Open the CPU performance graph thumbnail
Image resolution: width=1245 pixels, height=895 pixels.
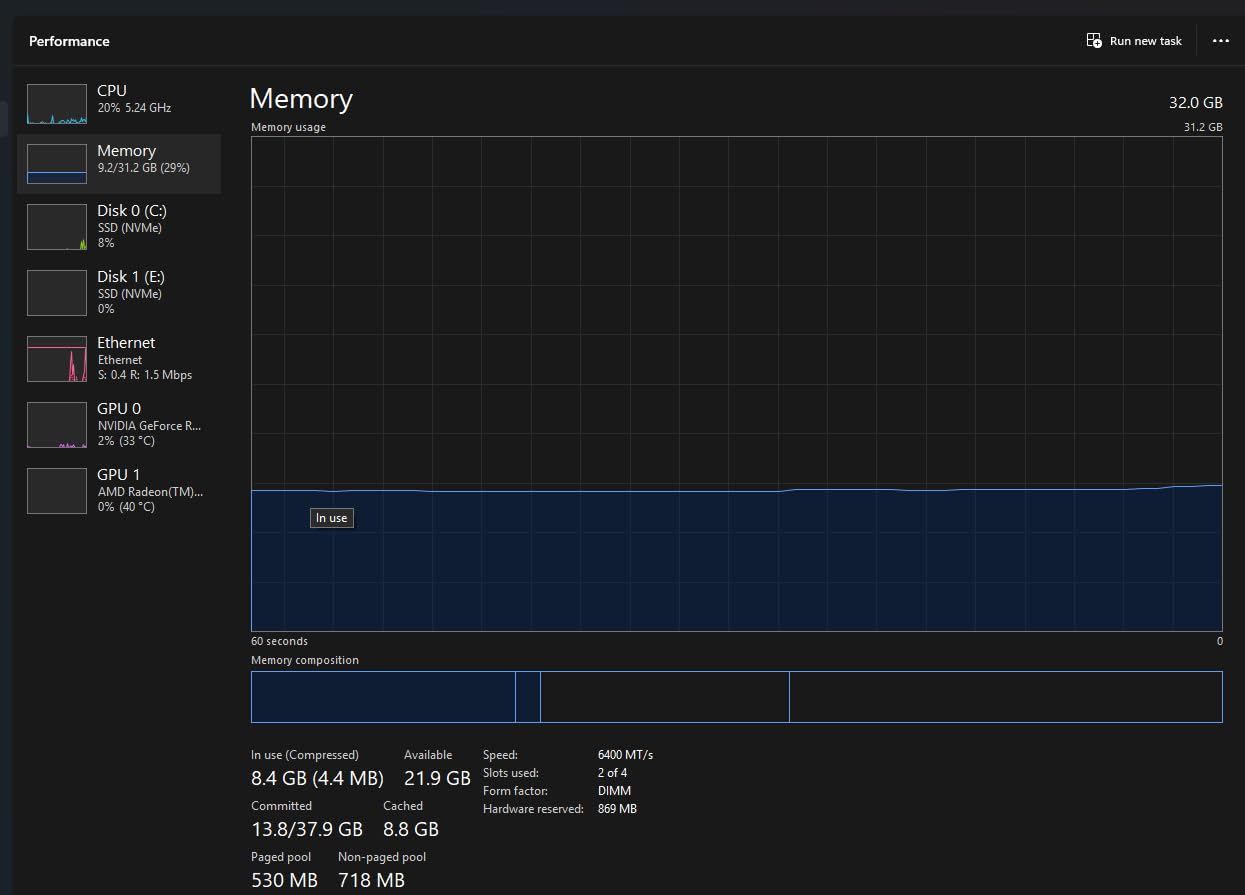pos(57,104)
